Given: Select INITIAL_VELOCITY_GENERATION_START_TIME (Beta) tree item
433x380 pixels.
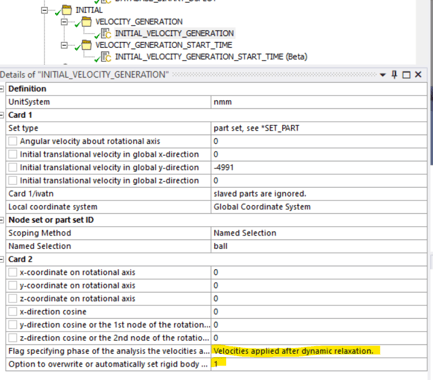Looking at the screenshot, I should pyautogui.click(x=211, y=57).
